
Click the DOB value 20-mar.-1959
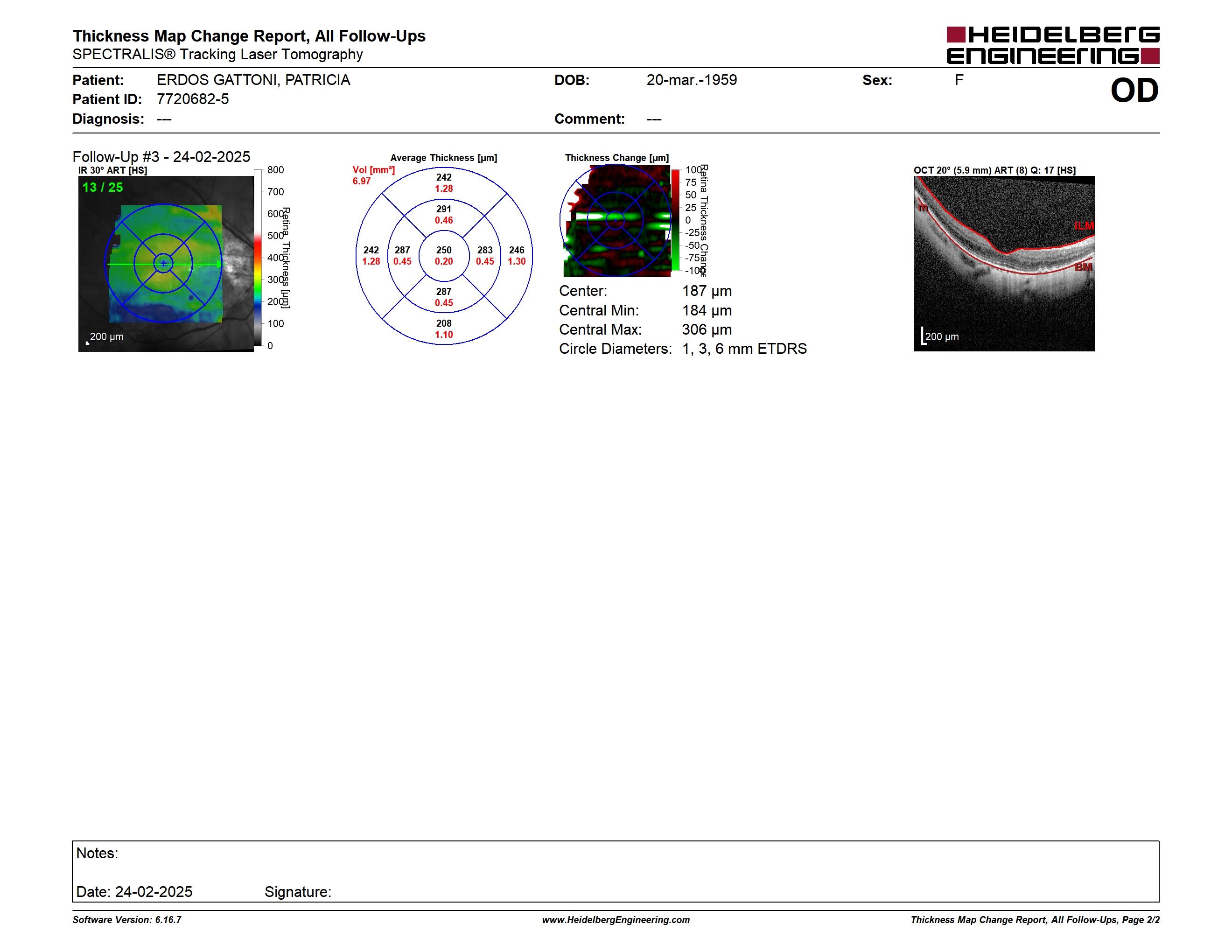[692, 80]
